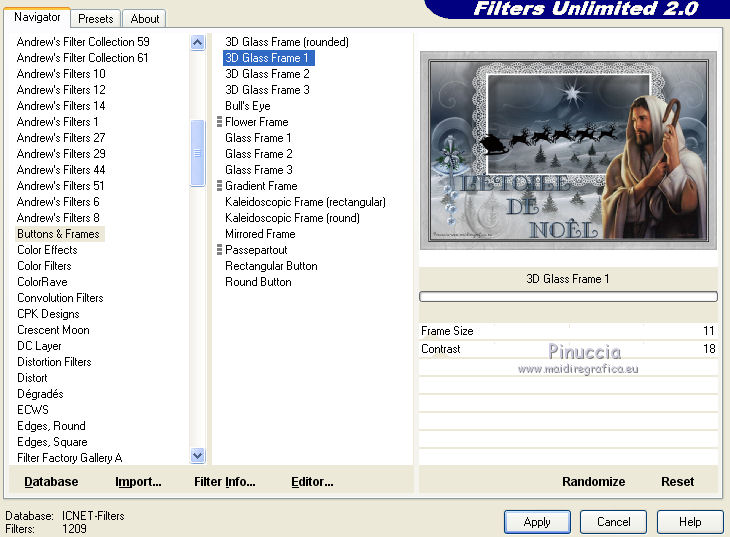Click Randomize settings
The image size is (730, 537).
tap(594, 482)
